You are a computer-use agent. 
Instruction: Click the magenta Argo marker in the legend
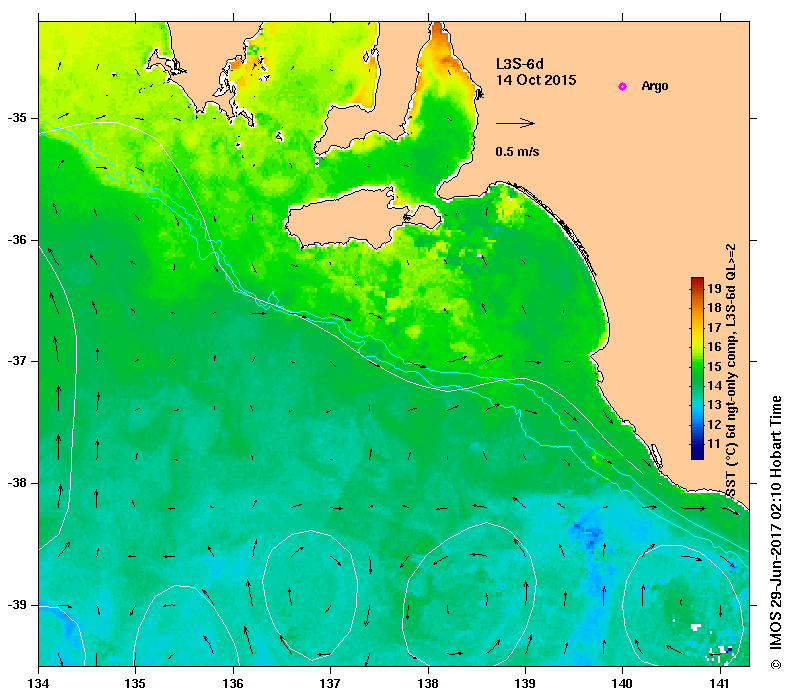(623, 86)
